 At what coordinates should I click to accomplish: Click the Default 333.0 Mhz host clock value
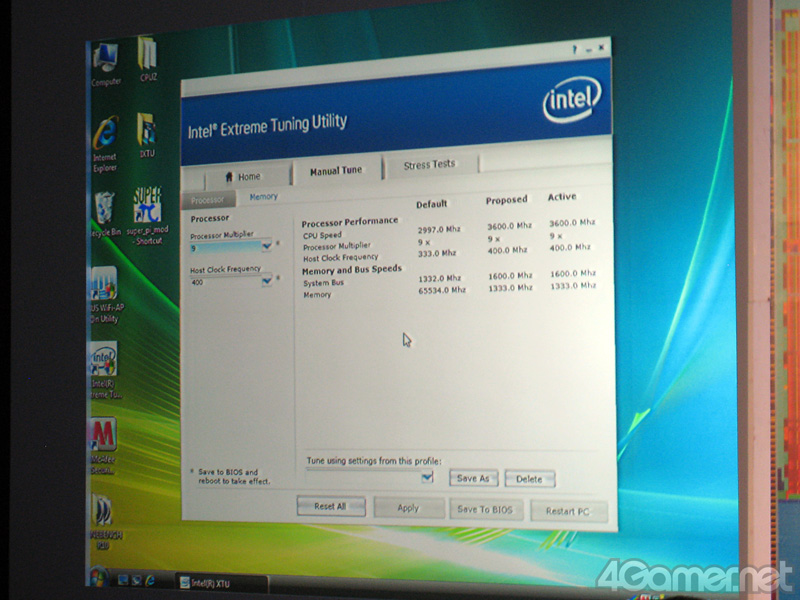click(x=437, y=253)
